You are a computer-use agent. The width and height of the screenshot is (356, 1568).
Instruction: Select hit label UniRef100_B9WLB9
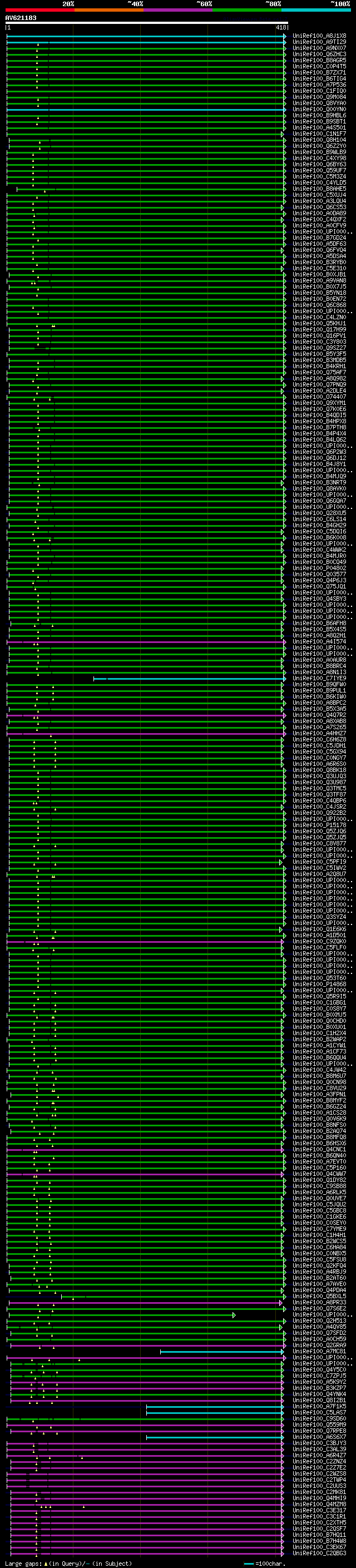(x=319, y=152)
